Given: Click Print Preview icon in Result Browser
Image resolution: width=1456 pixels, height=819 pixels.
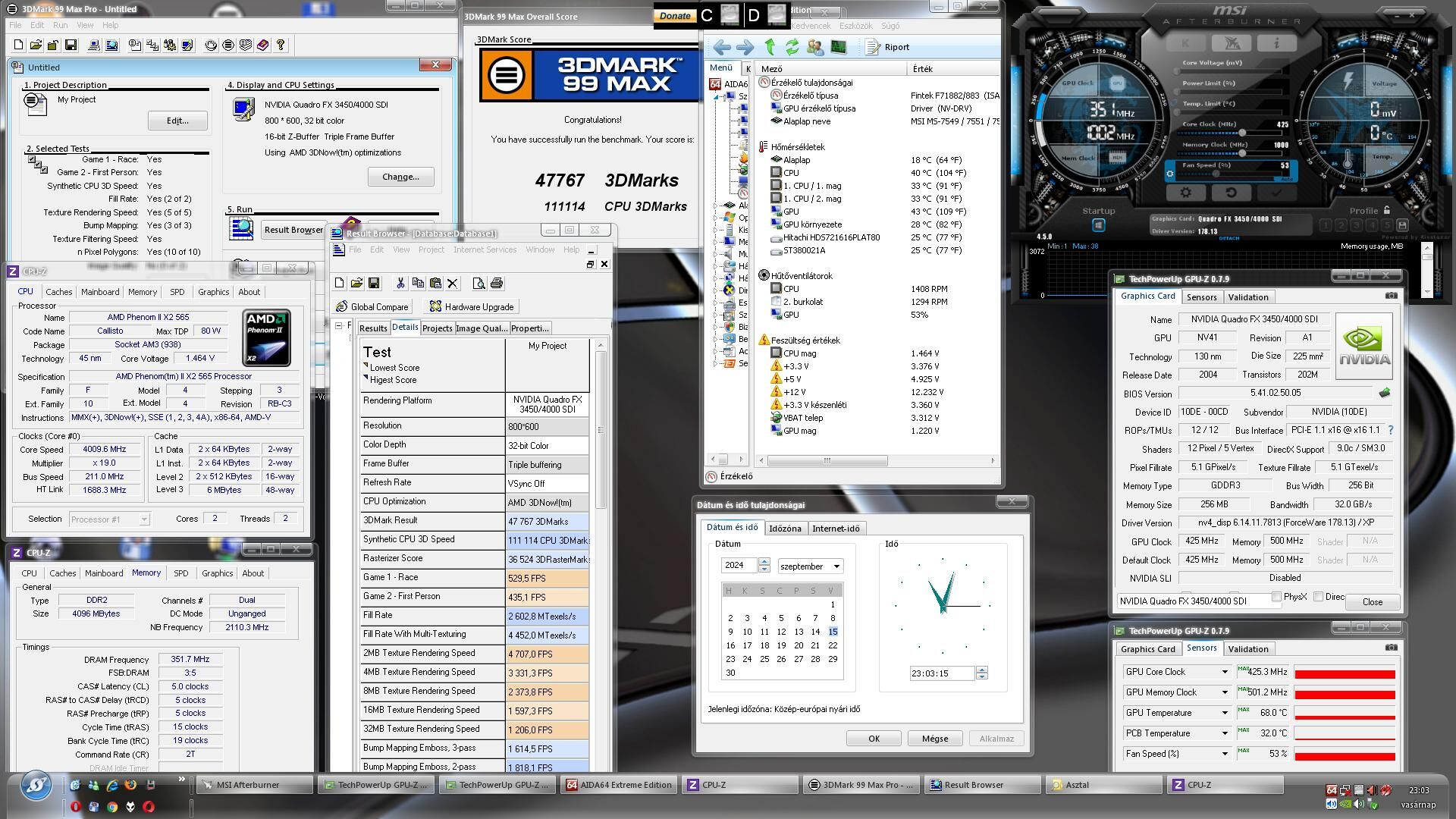Looking at the screenshot, I should (479, 283).
